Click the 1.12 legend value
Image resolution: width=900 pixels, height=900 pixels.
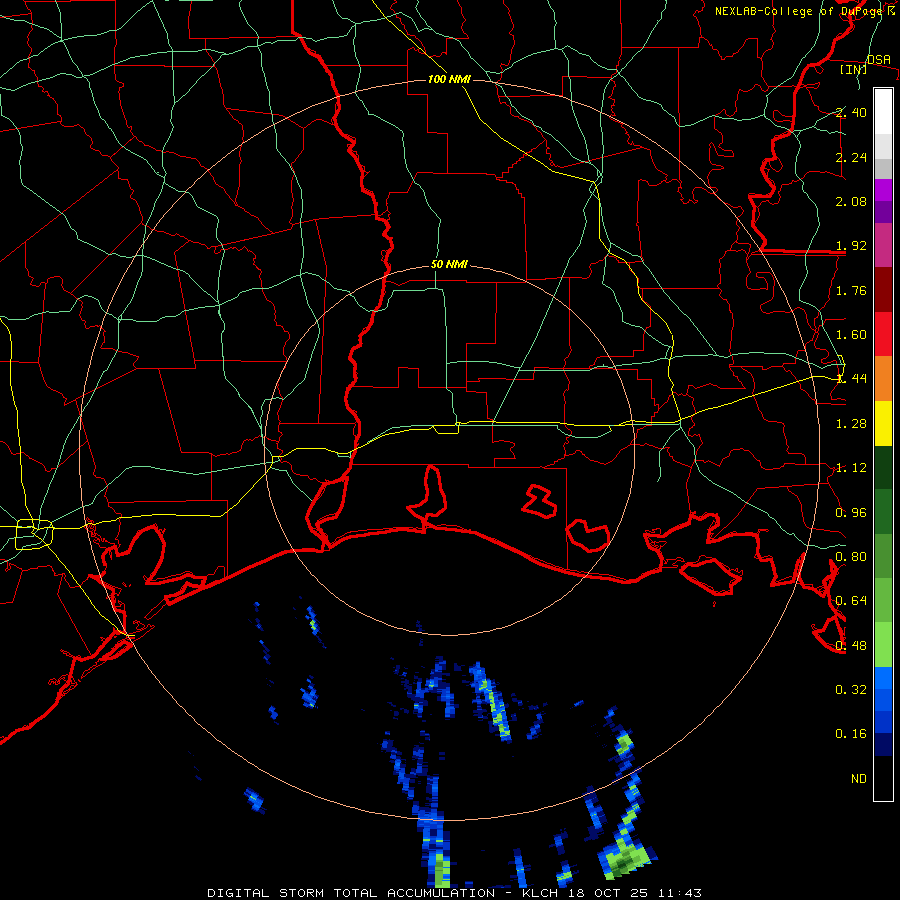click(x=851, y=468)
